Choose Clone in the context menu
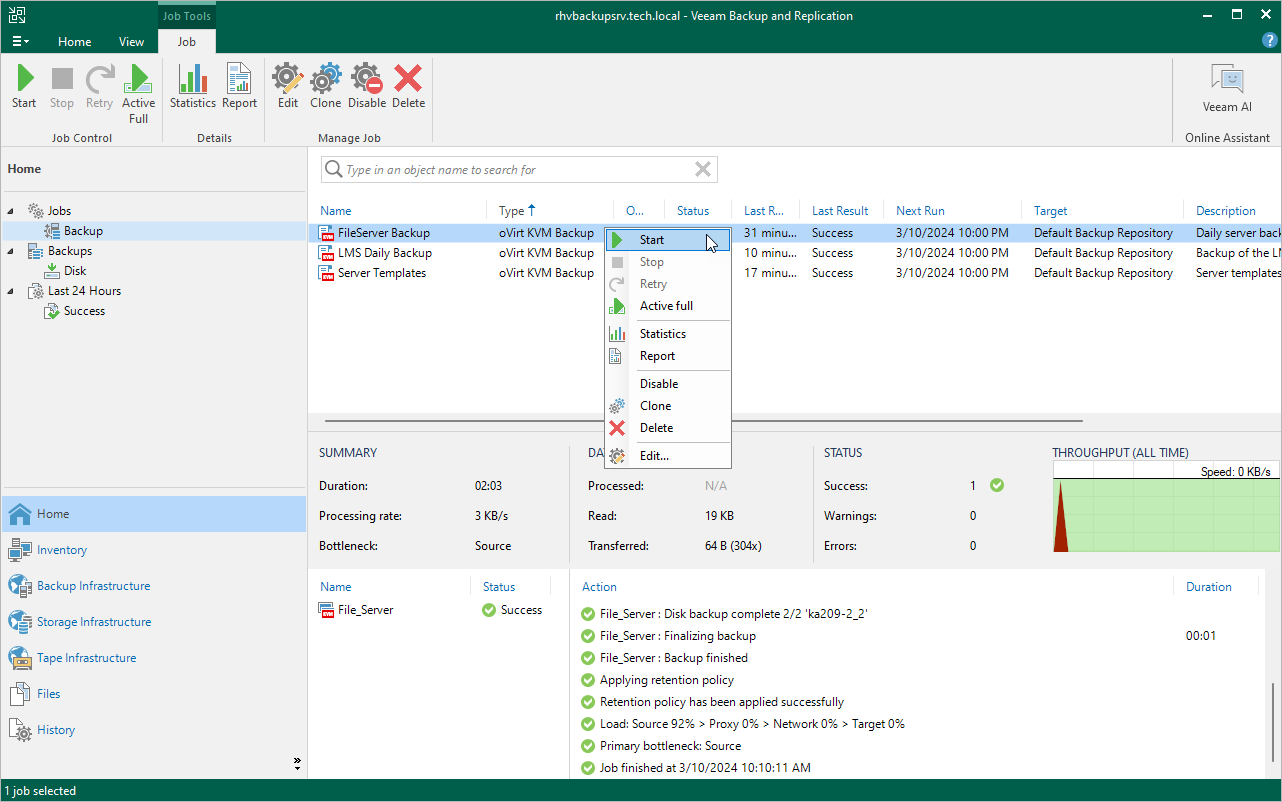 click(668, 406)
